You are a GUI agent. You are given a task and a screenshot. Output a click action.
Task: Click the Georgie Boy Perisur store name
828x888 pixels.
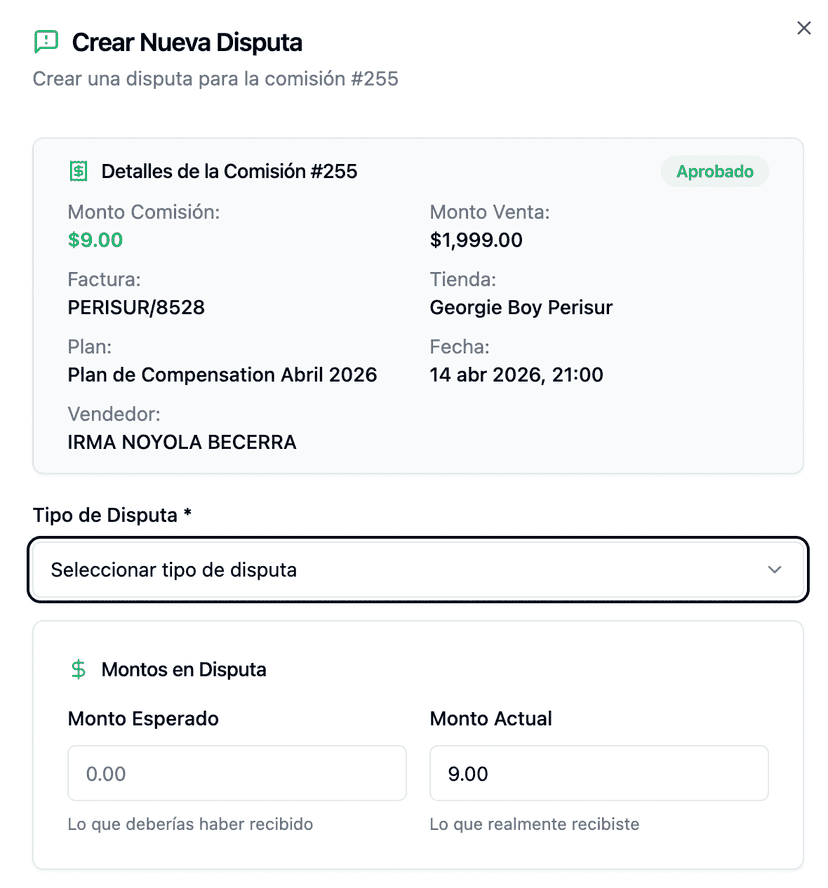(521, 308)
